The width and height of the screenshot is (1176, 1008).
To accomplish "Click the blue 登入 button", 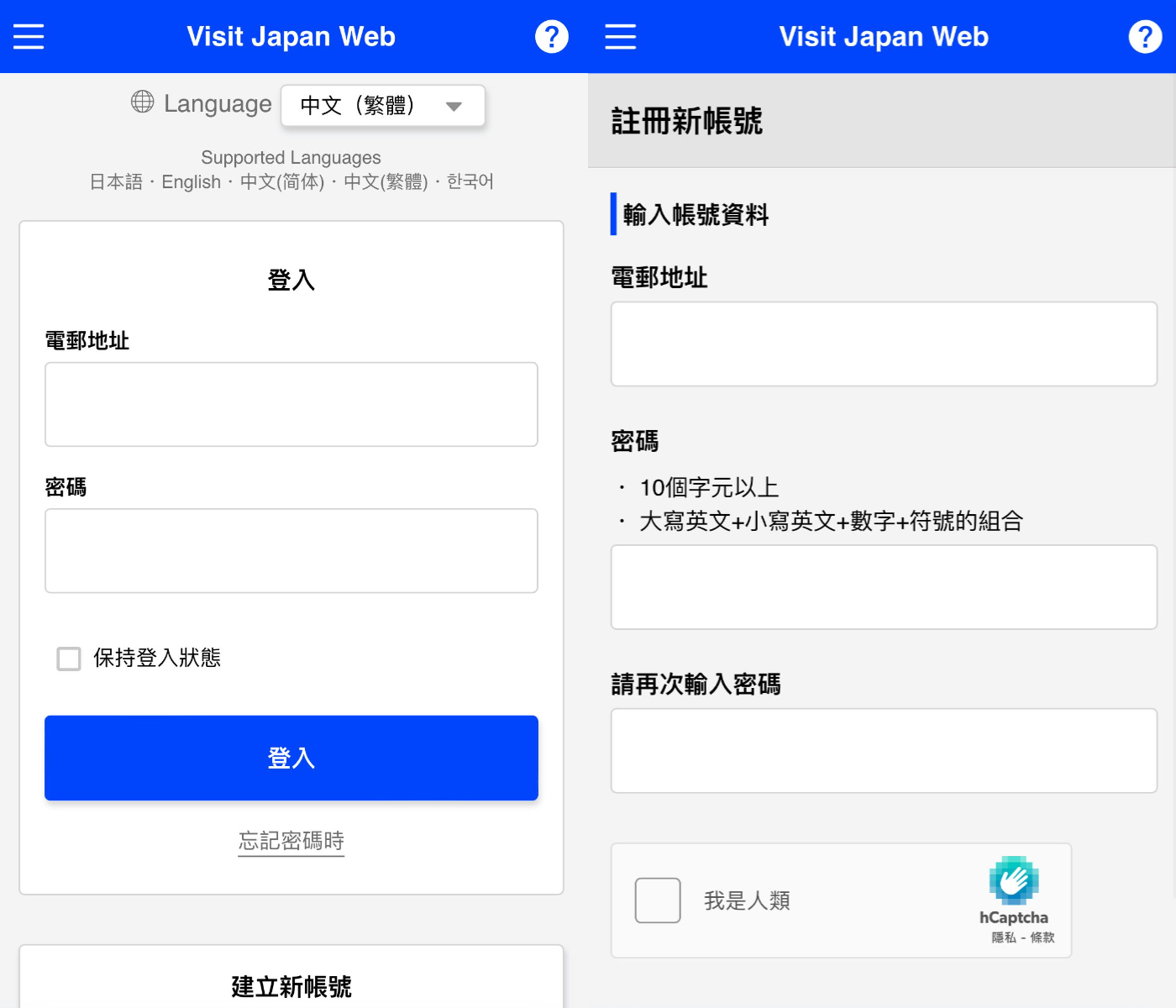I will [291, 758].
